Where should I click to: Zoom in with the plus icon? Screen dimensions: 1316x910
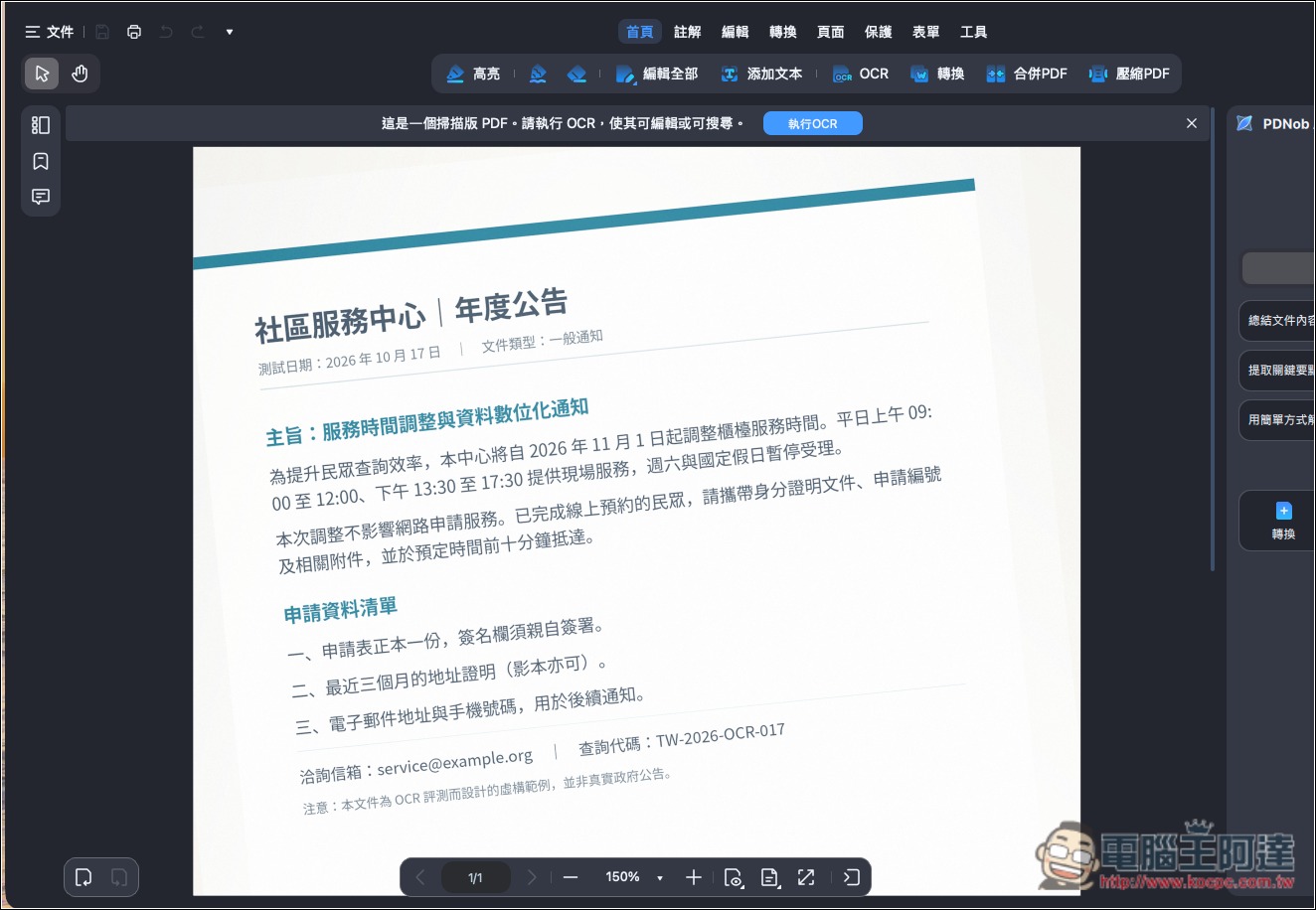[x=694, y=877]
